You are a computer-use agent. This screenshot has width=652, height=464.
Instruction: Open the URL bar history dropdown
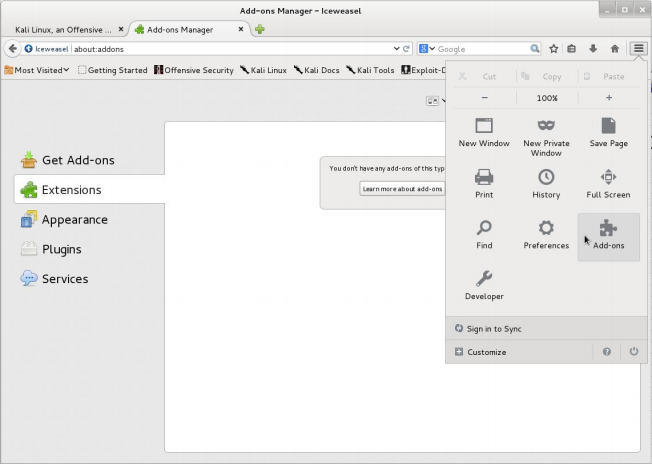pyautogui.click(x=396, y=48)
